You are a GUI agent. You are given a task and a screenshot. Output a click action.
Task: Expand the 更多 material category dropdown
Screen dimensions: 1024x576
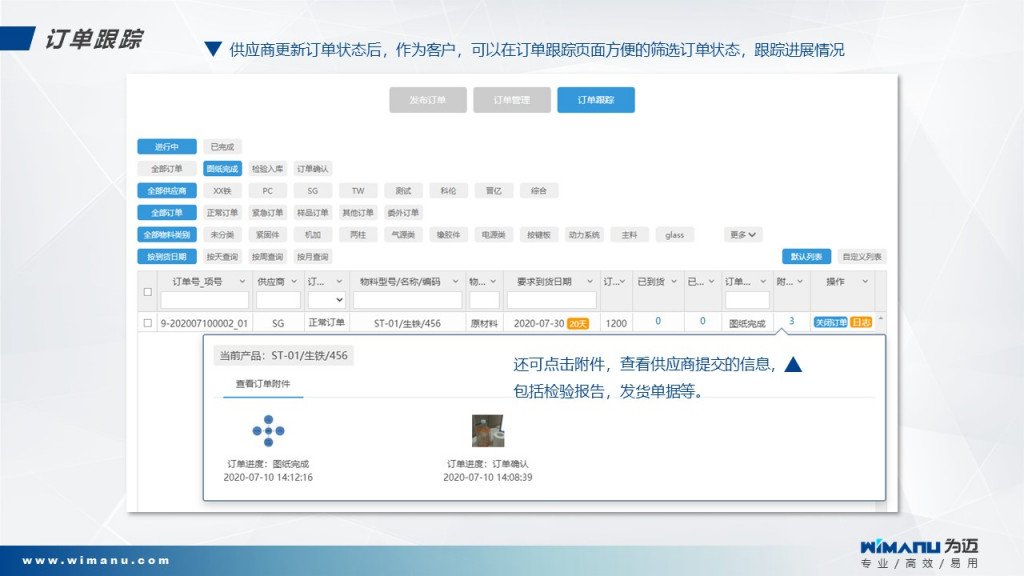744,235
